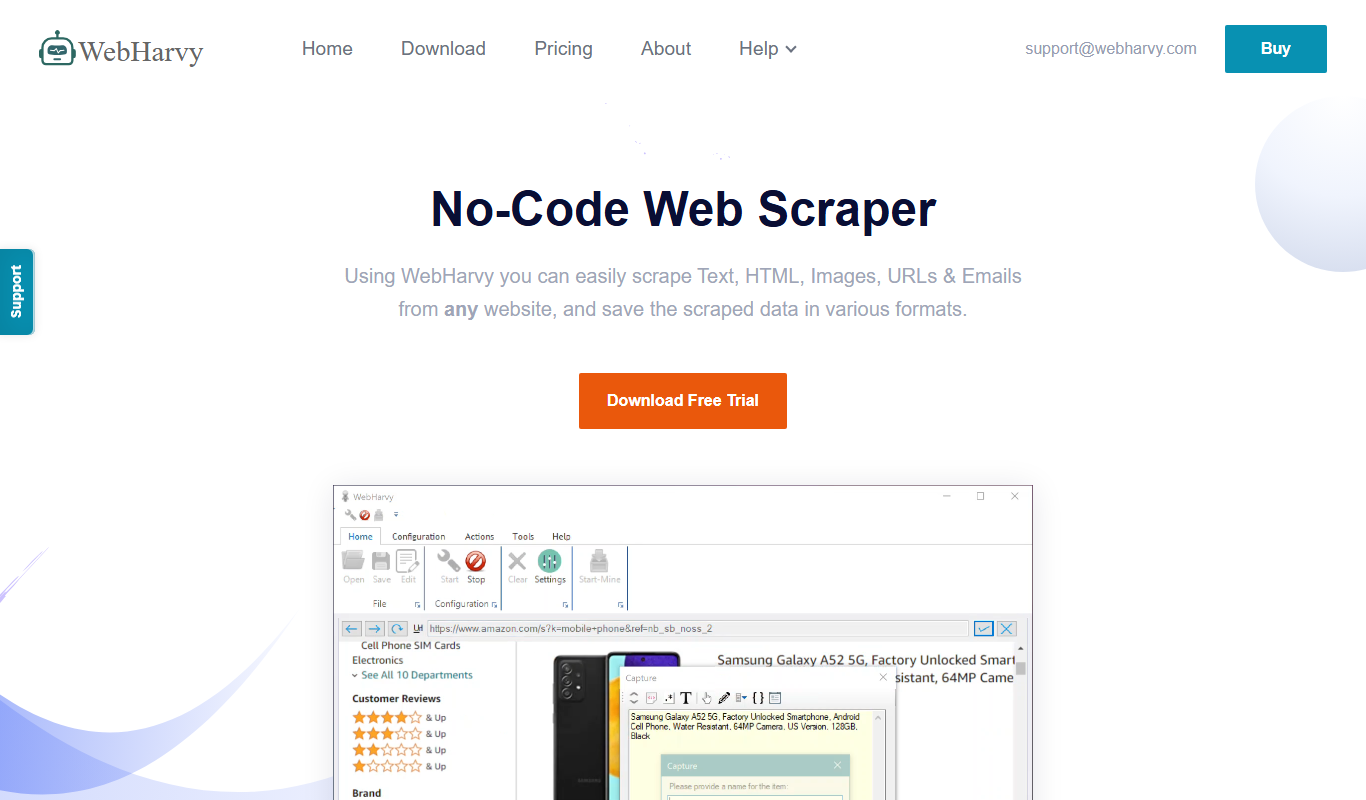This screenshot has height=800, width=1366.
Task: Click the form list icon in Capture toolbar
Action: coord(775,698)
